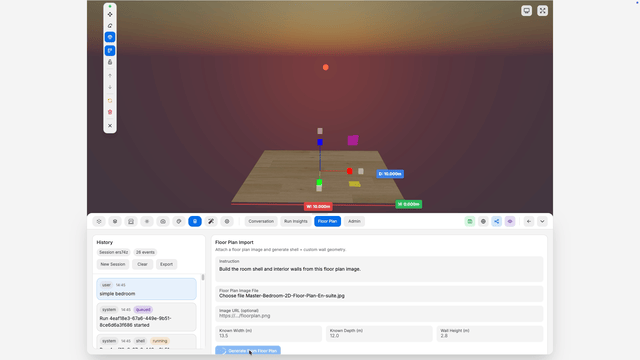Click the active blue icon in bottom toolbar

pos(195,221)
